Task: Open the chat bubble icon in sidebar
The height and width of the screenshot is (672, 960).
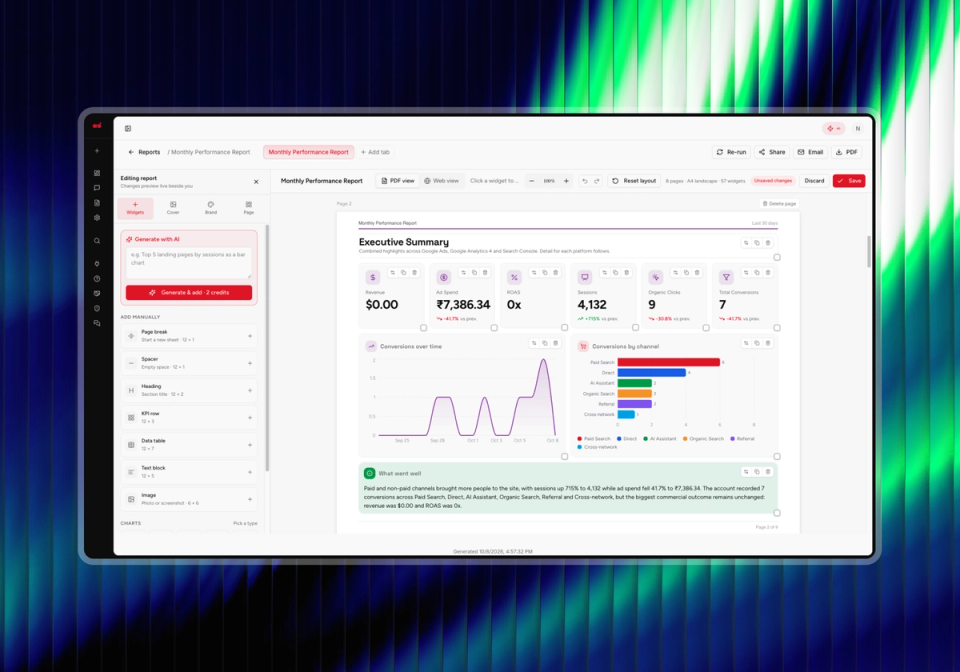Action: point(97,188)
